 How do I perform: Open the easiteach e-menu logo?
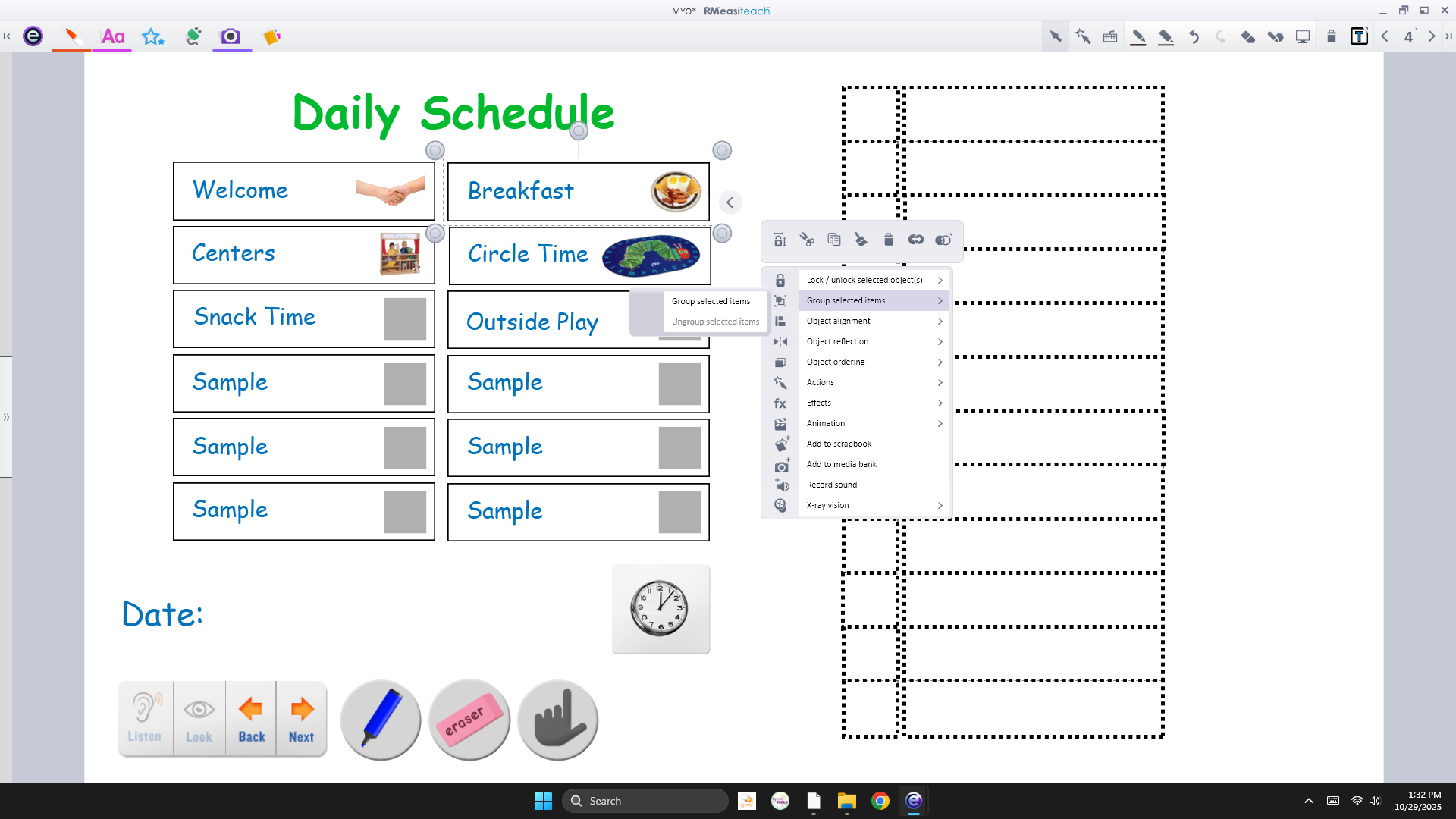point(33,36)
